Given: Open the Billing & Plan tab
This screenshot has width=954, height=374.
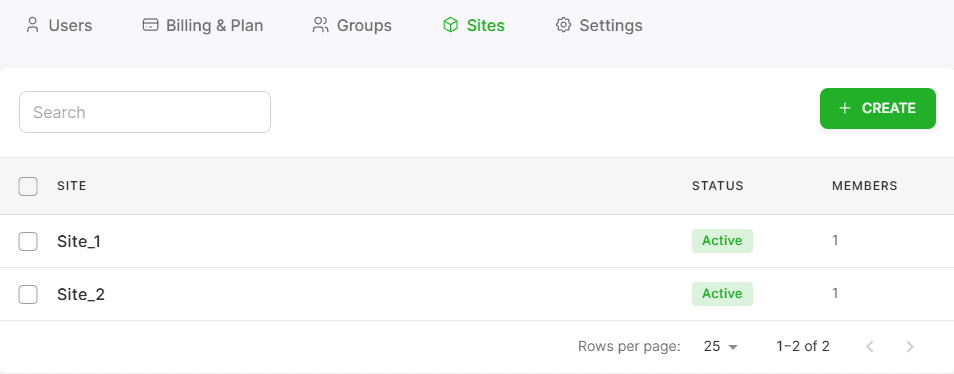Looking at the screenshot, I should (203, 26).
